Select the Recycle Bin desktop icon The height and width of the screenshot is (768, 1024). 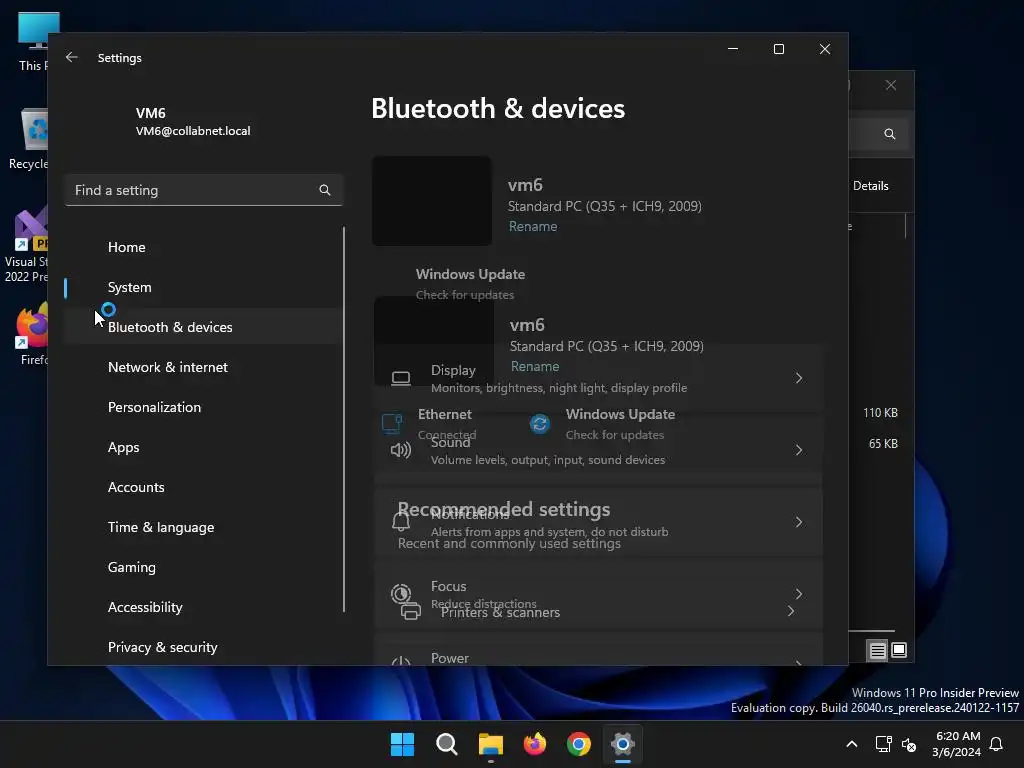tap(28, 139)
